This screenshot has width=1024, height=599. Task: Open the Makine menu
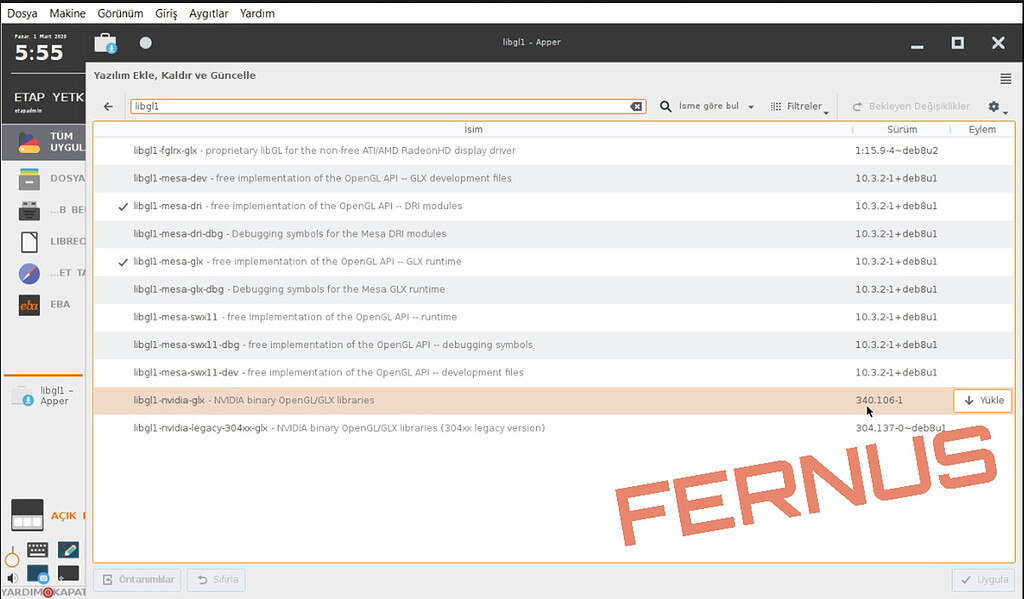pyautogui.click(x=67, y=14)
